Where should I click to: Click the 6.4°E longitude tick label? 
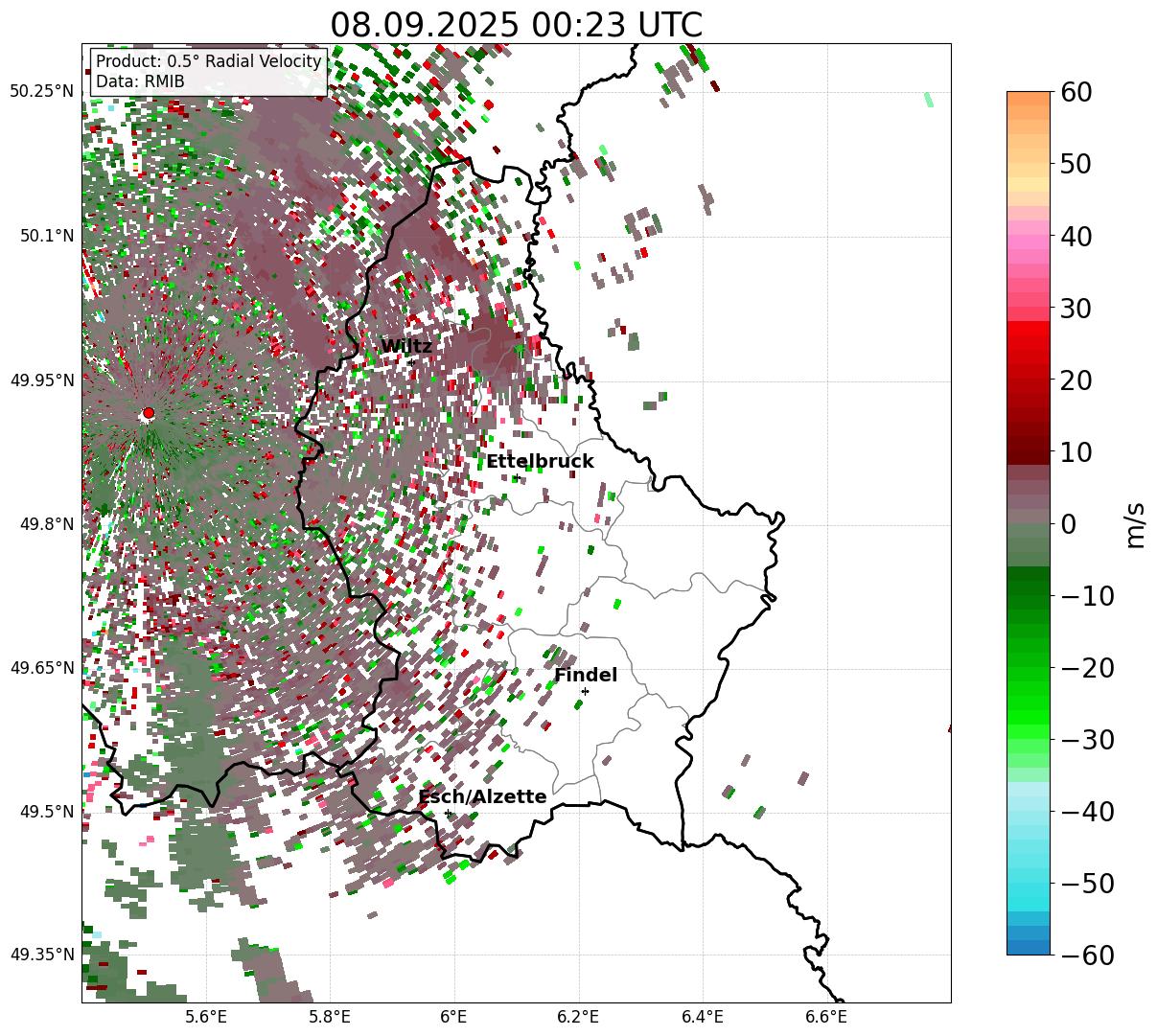pyautogui.click(x=703, y=1017)
